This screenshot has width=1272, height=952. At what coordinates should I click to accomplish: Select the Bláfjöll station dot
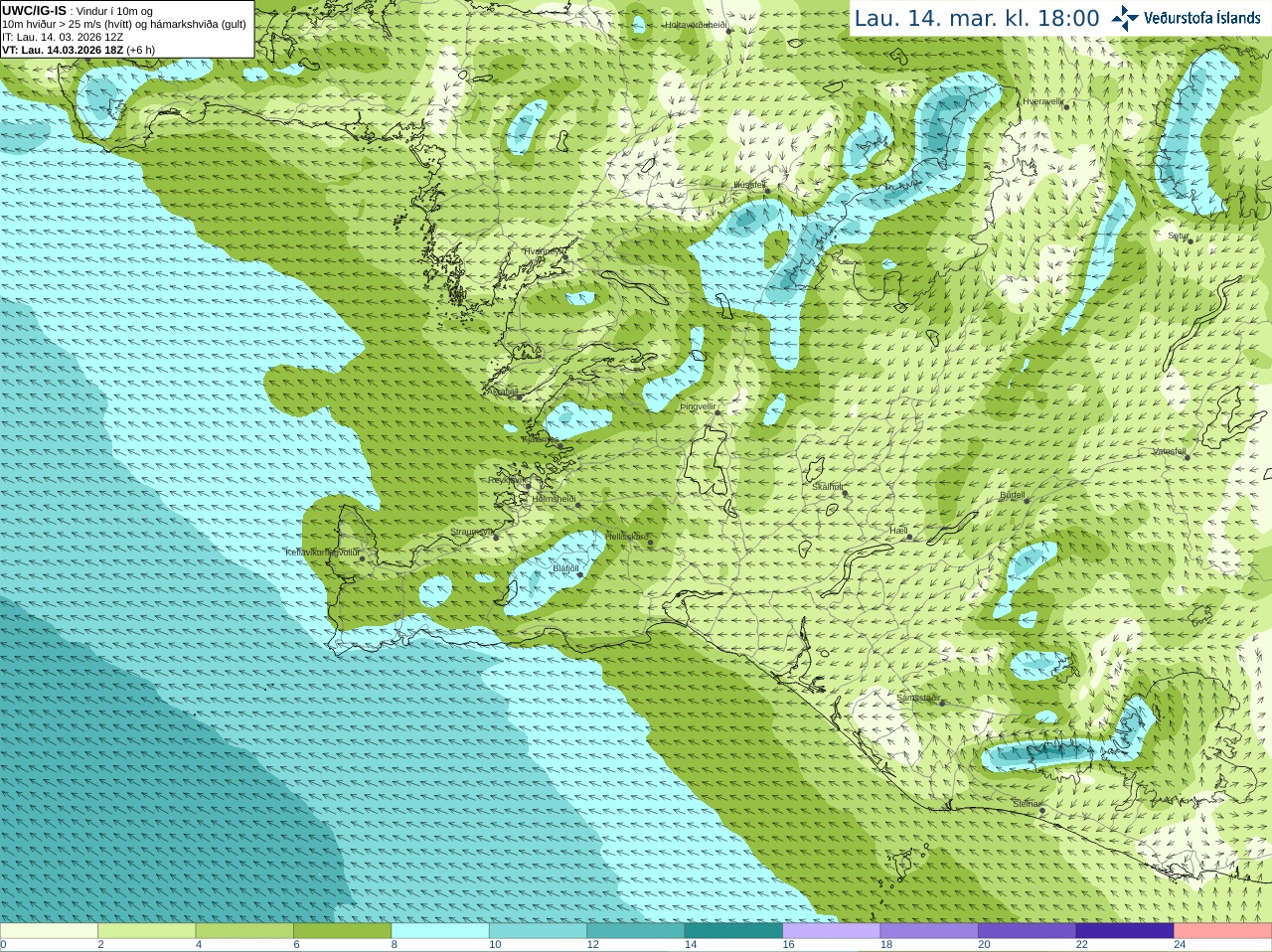[580, 574]
